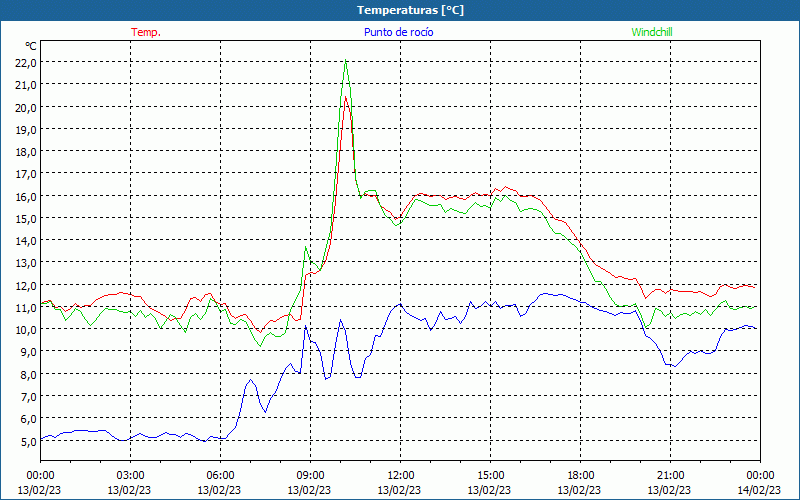Click the red Temp. peak above 20°C
Image resolution: width=800 pixels, height=500 pixels.
(345, 97)
